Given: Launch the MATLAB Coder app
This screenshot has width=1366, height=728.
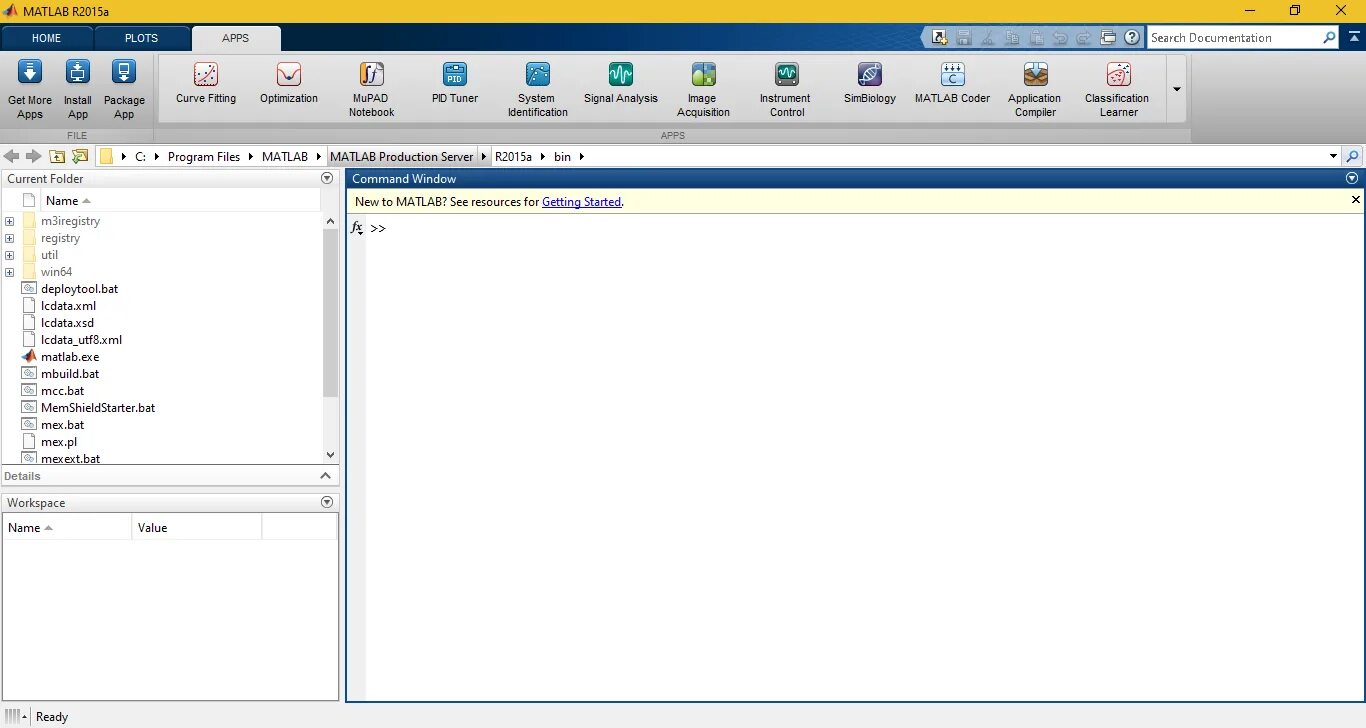Looking at the screenshot, I should click(952, 84).
